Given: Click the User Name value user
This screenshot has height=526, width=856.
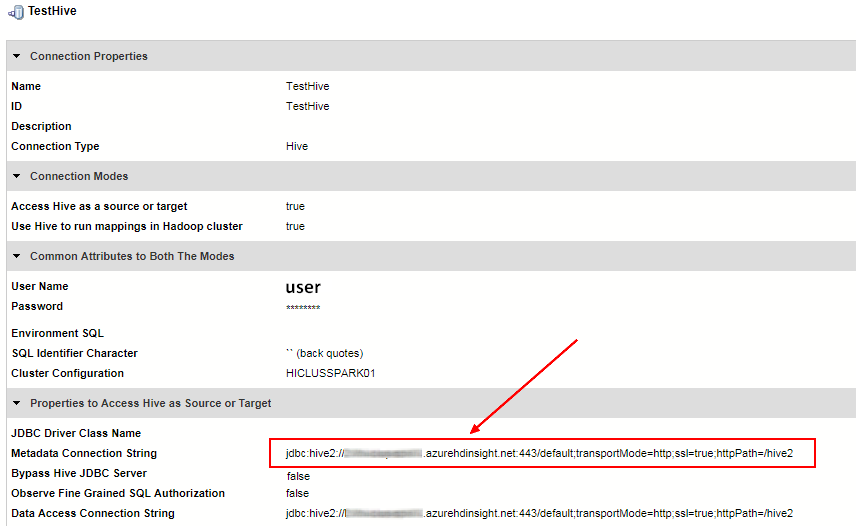Looking at the screenshot, I should tap(303, 287).
